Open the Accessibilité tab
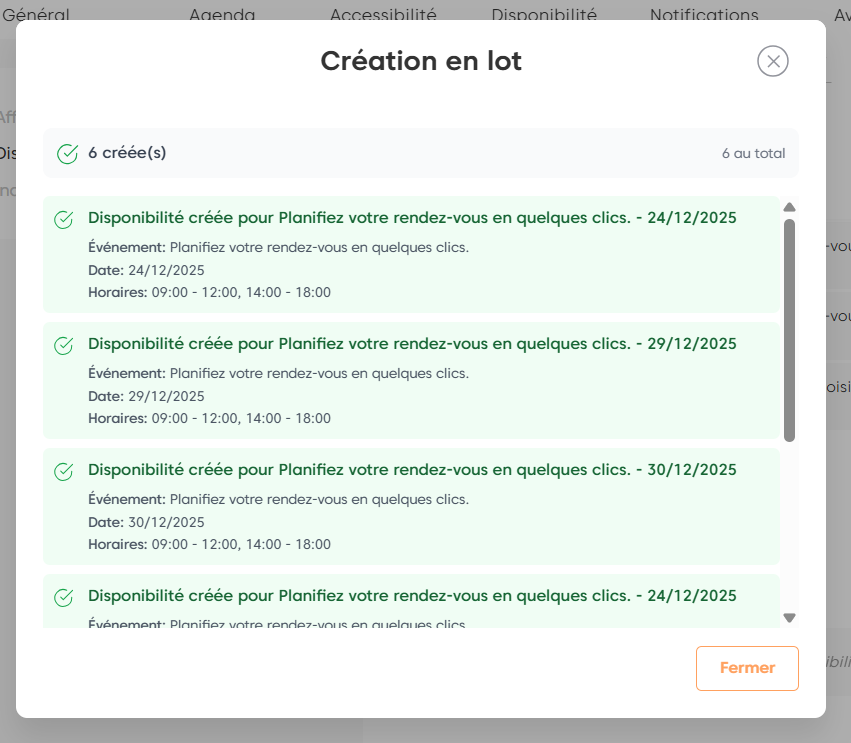This screenshot has height=743, width=851. [383, 15]
